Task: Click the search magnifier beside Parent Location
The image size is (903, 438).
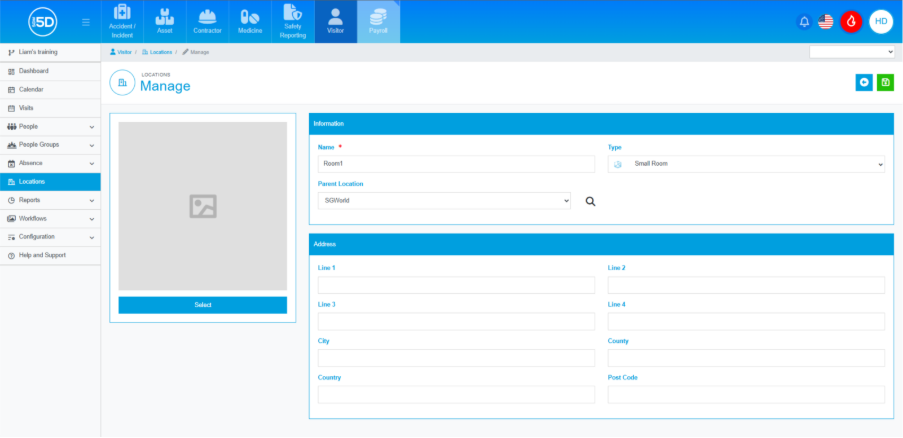Action: [590, 201]
